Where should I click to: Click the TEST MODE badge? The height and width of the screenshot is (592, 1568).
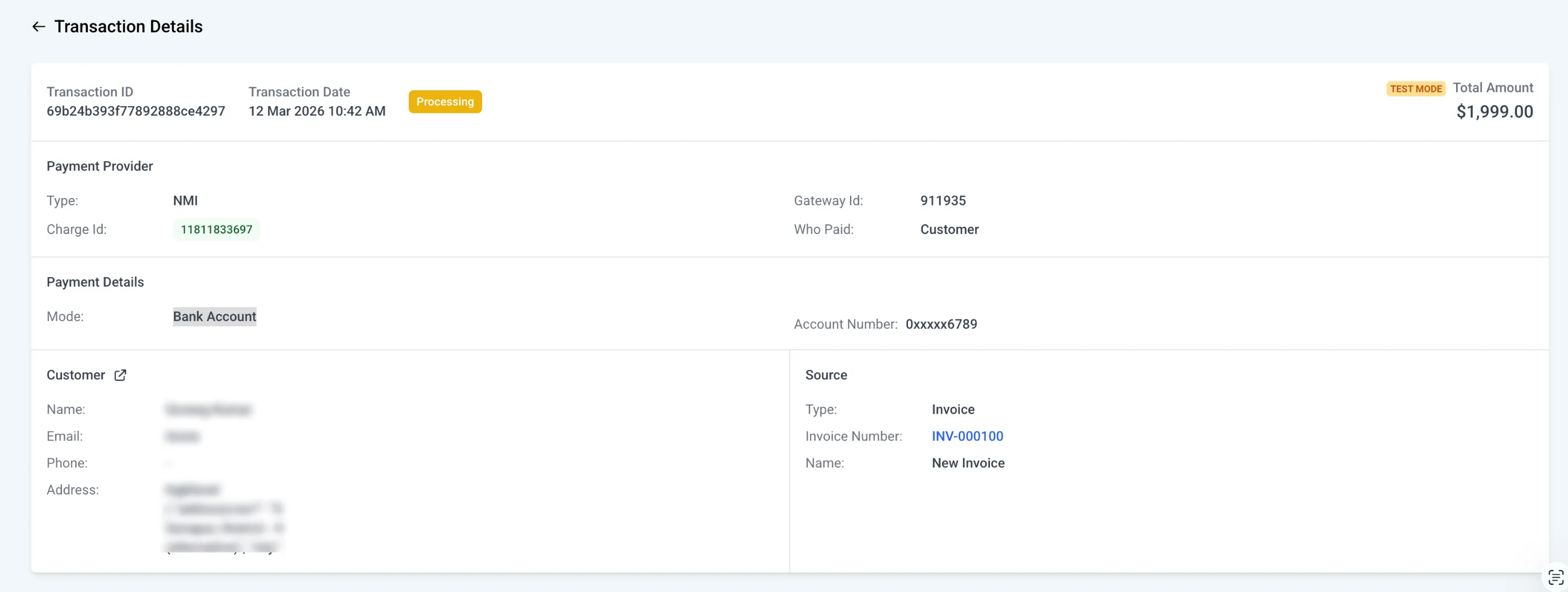pos(1416,88)
